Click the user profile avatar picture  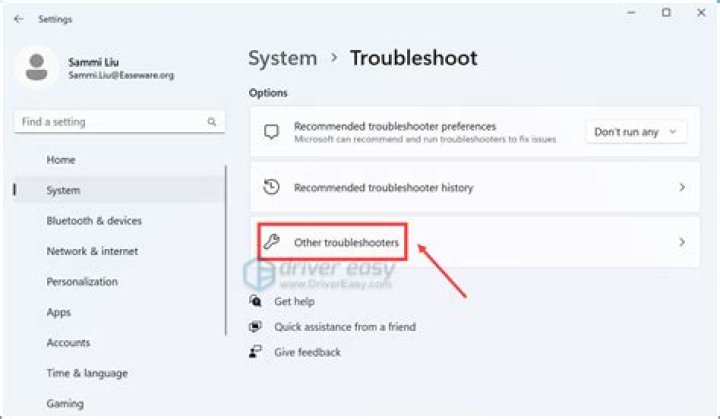pyautogui.click(x=37, y=68)
